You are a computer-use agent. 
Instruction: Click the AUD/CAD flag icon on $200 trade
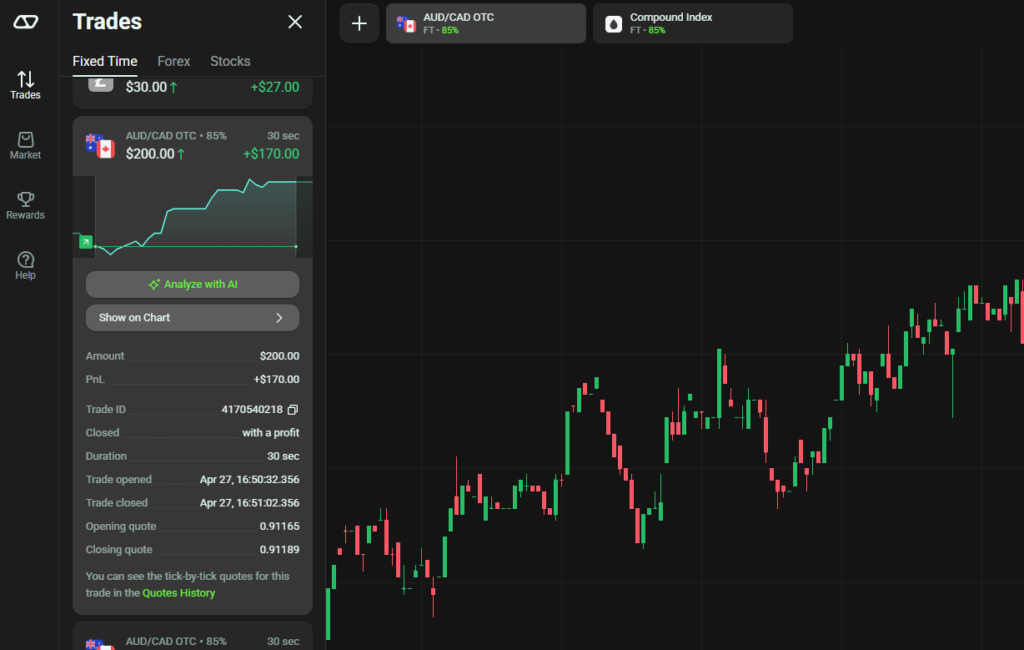100,146
